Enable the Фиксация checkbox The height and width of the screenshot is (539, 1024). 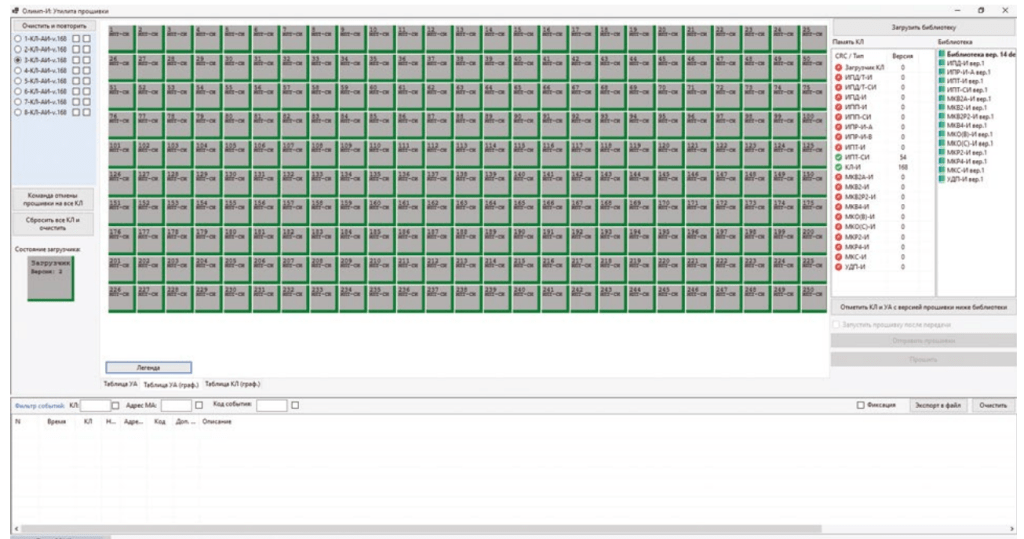(860, 405)
